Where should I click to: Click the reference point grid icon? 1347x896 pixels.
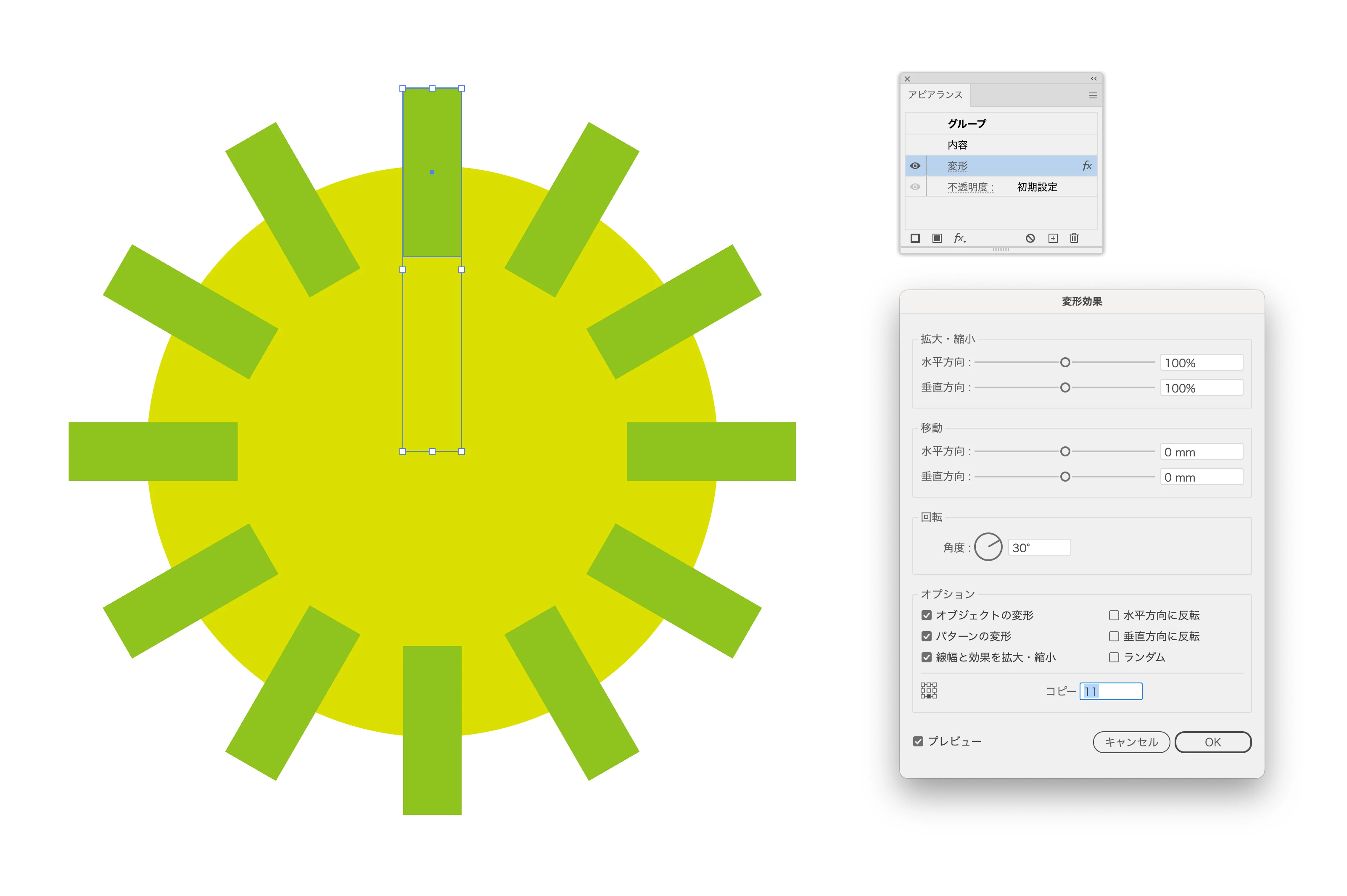coord(928,690)
